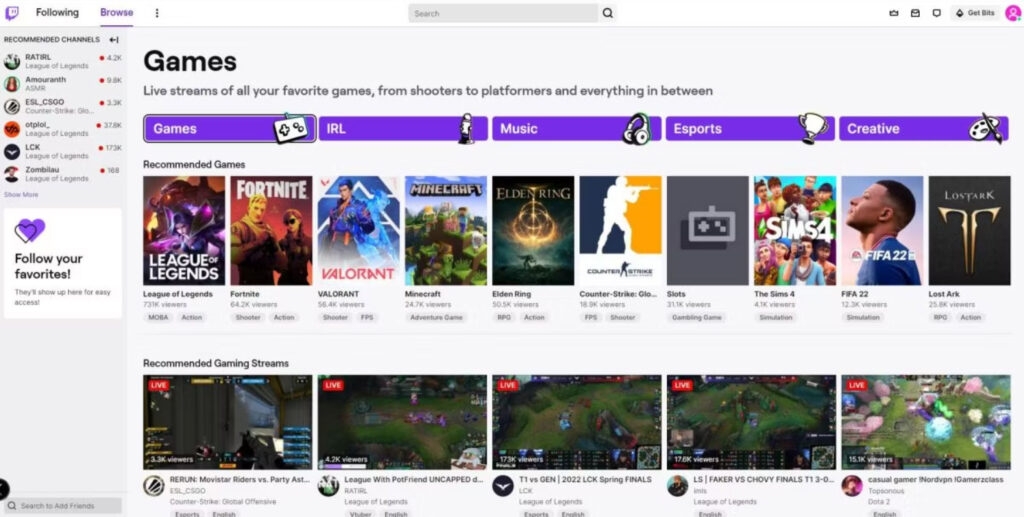Open The Sims 4 game cover

[x=795, y=230]
